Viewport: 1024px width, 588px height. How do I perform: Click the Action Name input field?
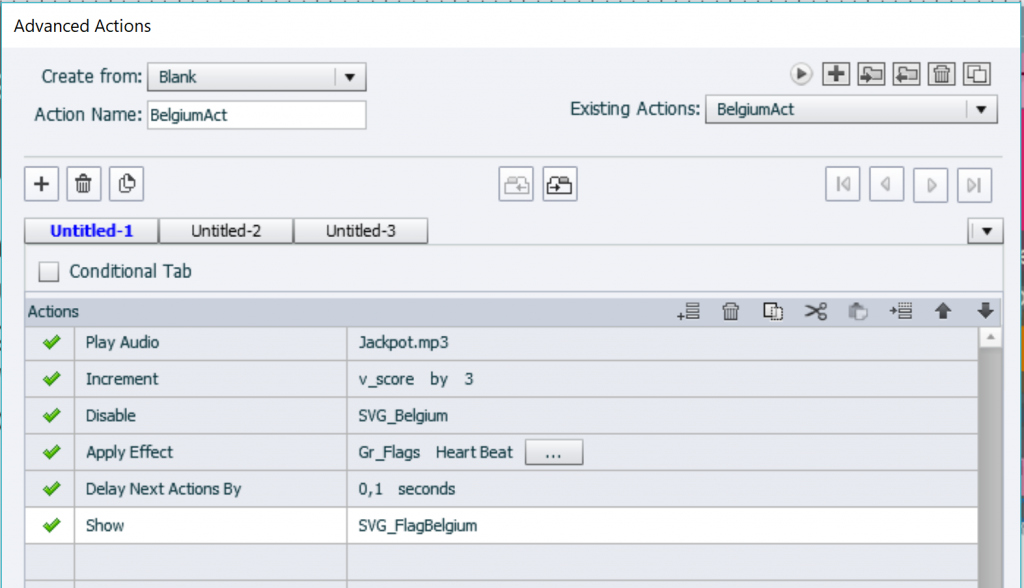(x=256, y=115)
